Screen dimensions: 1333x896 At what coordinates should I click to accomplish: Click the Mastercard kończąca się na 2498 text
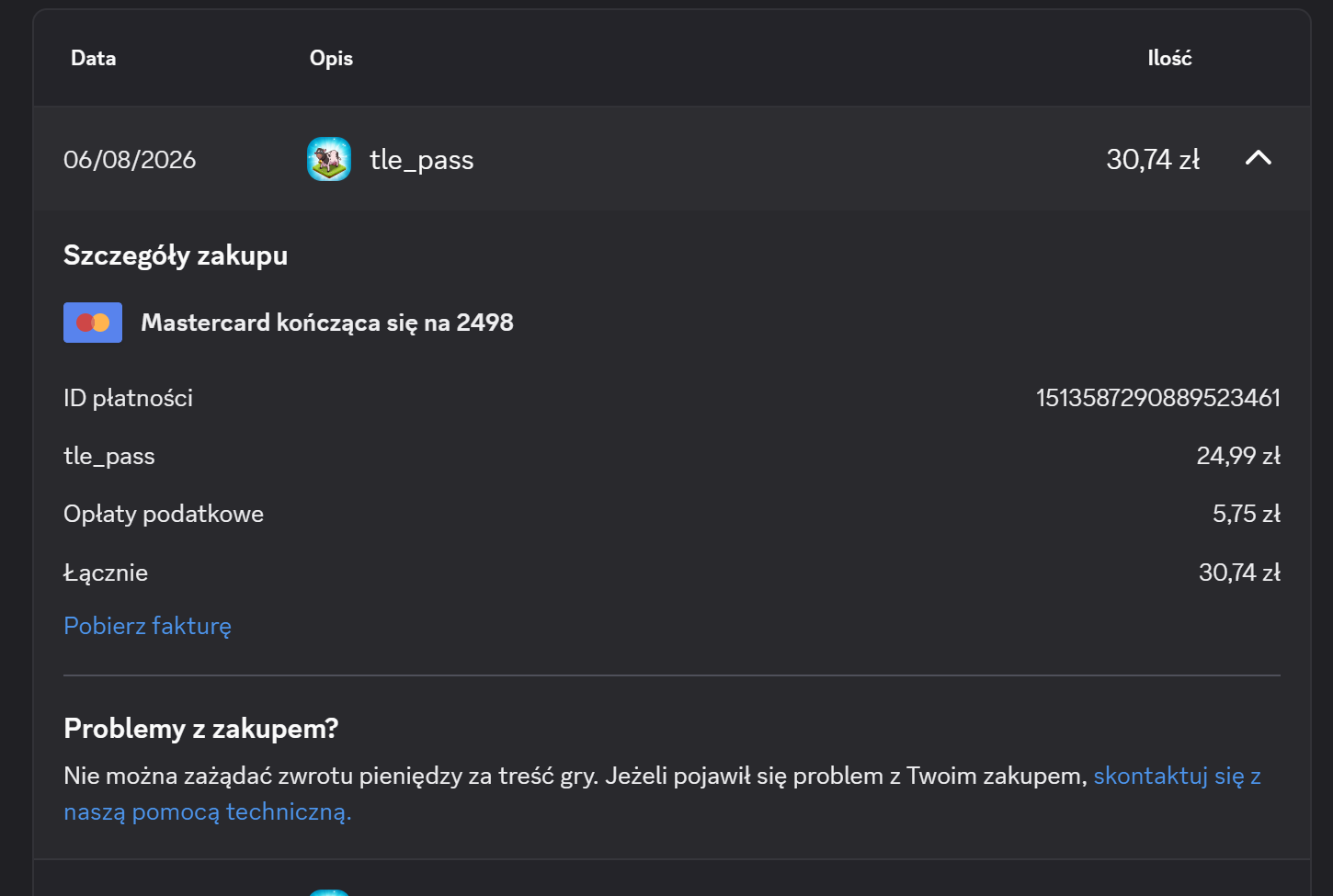click(x=327, y=323)
